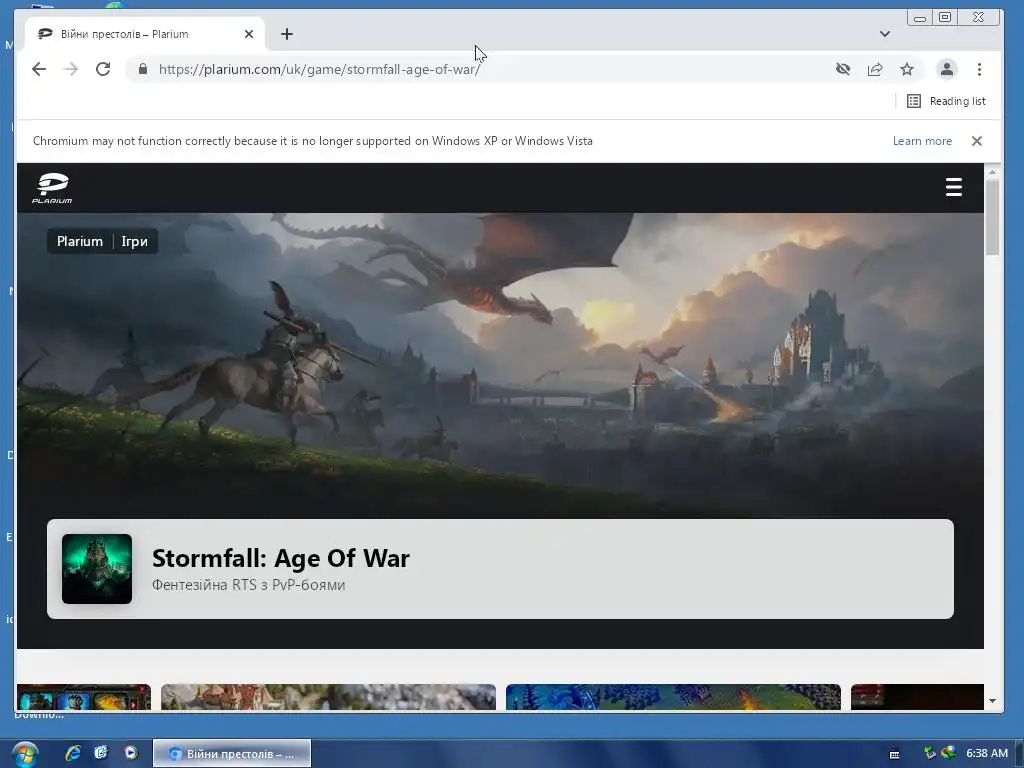Click the page scrollbar down arrow
Viewport: 1024px width, 768px height.
tap(993, 701)
